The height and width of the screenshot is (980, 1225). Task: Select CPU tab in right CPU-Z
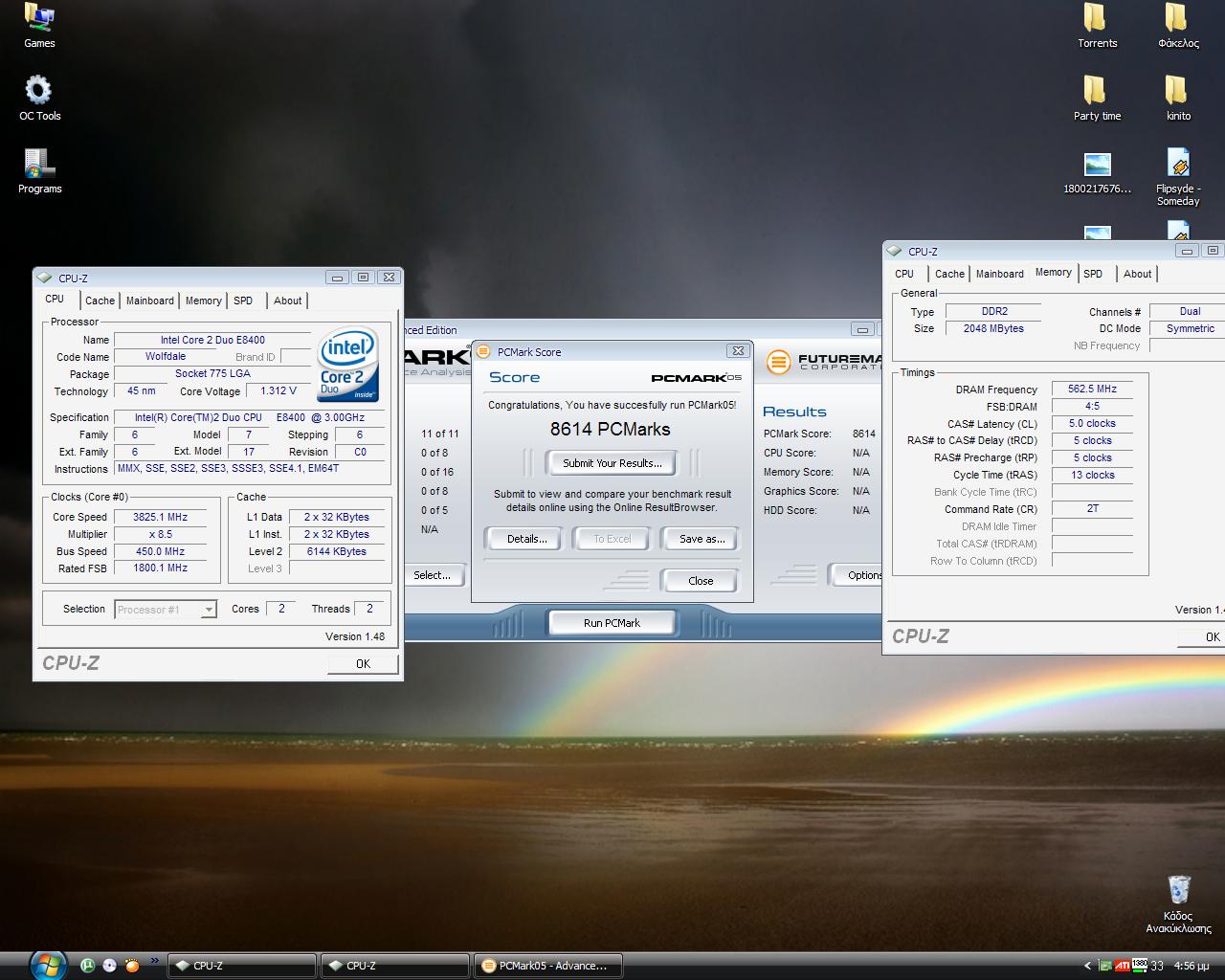pos(904,274)
